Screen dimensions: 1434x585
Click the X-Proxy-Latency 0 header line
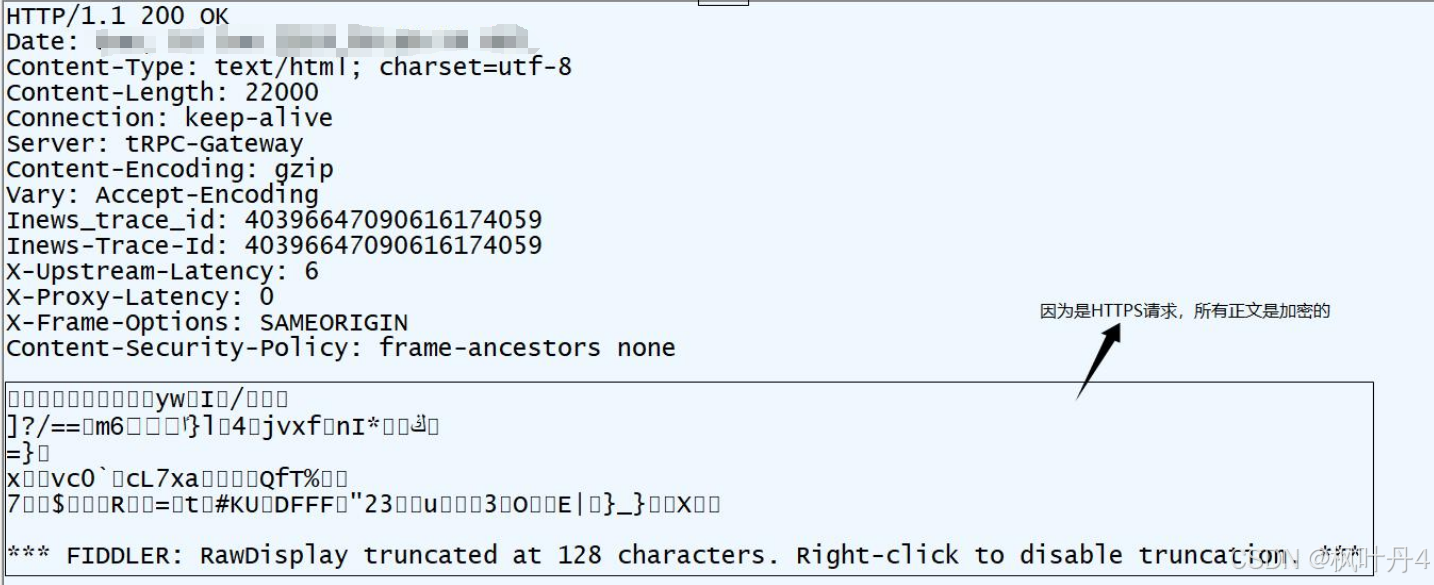coord(140,296)
